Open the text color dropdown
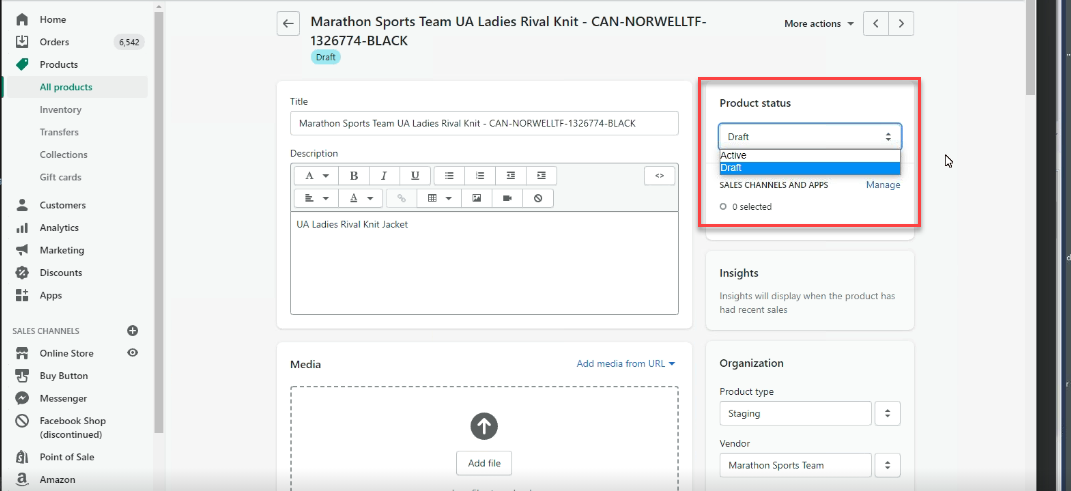 click(x=361, y=198)
